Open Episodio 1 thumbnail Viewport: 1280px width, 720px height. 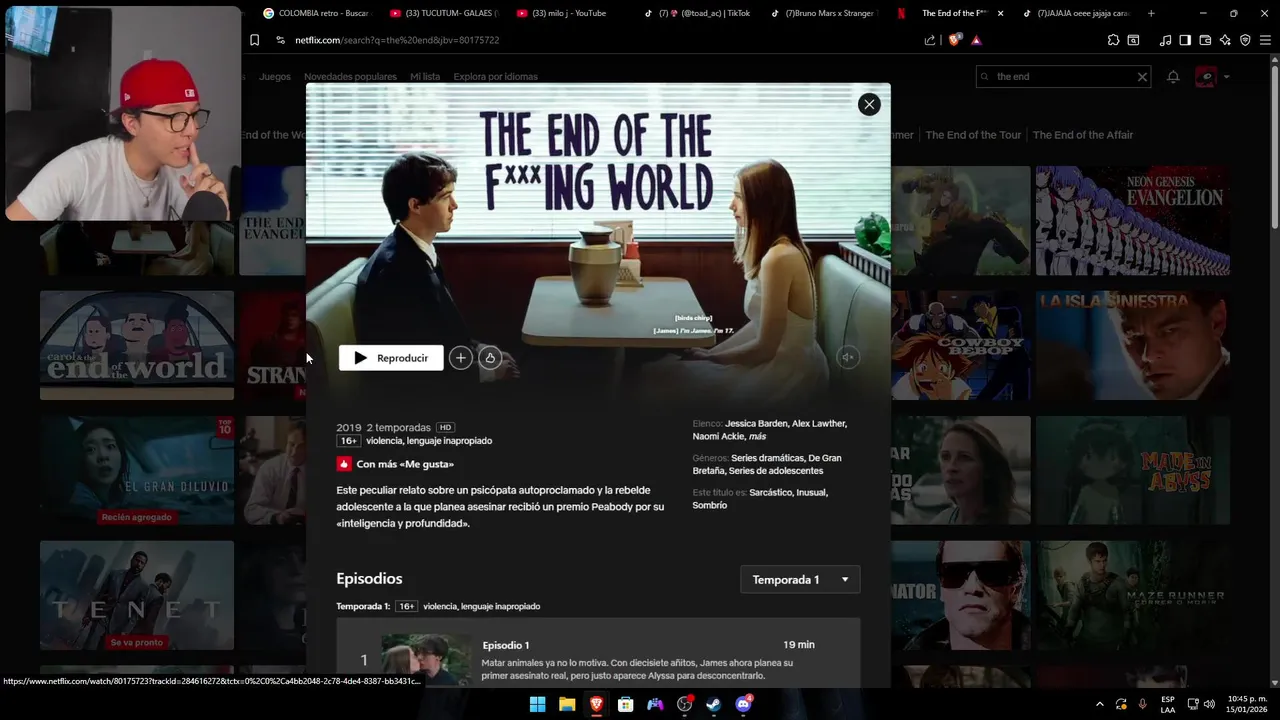[426, 659]
